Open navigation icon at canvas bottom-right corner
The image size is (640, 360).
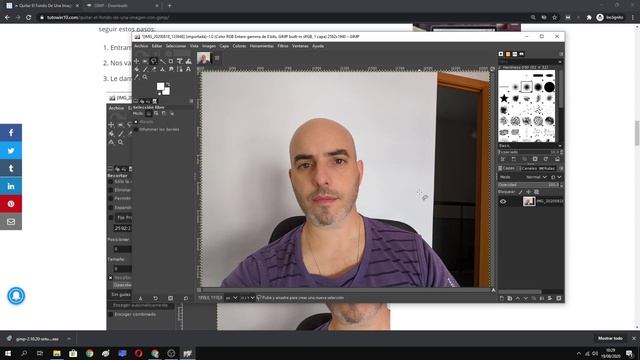(x=493, y=290)
